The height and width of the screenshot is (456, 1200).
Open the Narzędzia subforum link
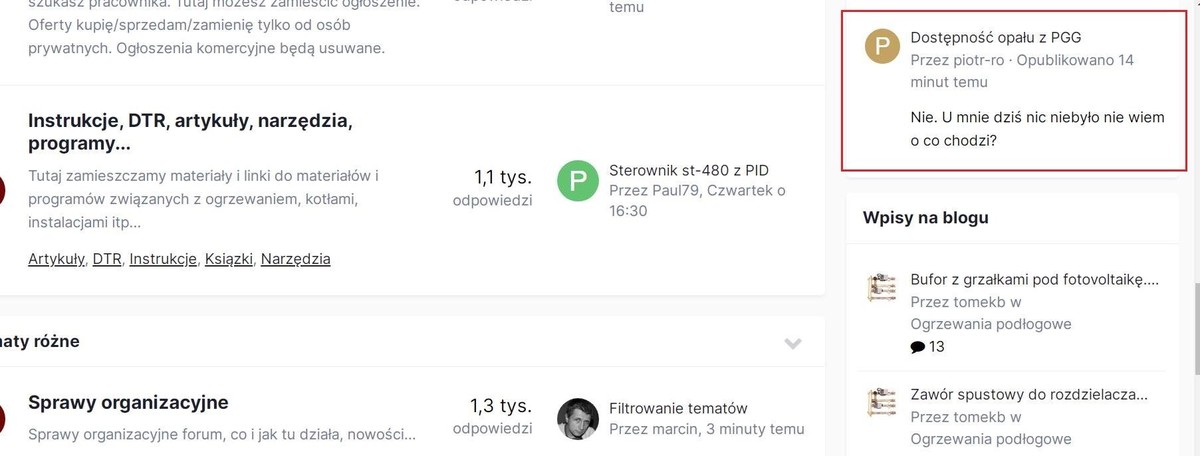295,259
